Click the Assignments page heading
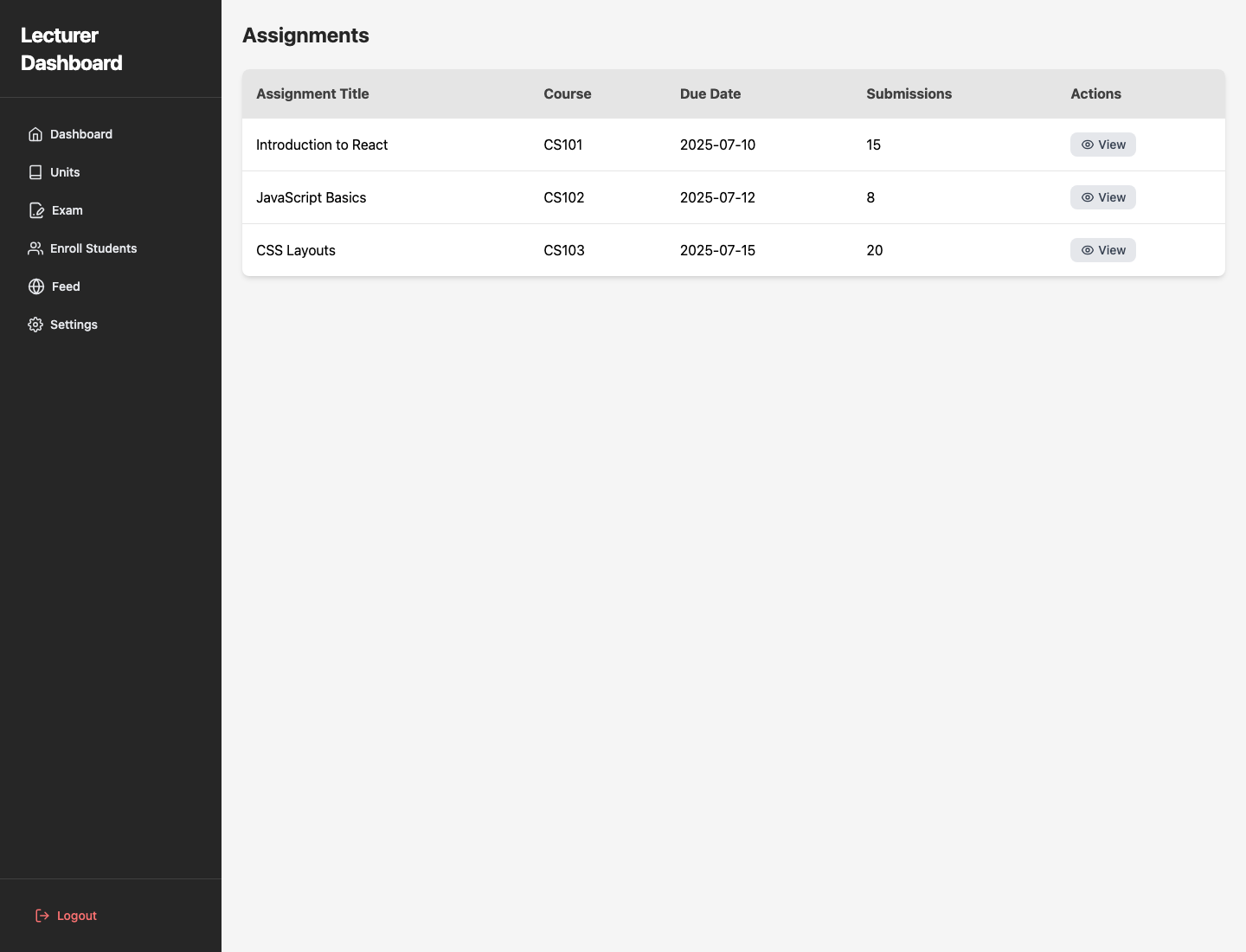The image size is (1246, 952). tap(305, 35)
